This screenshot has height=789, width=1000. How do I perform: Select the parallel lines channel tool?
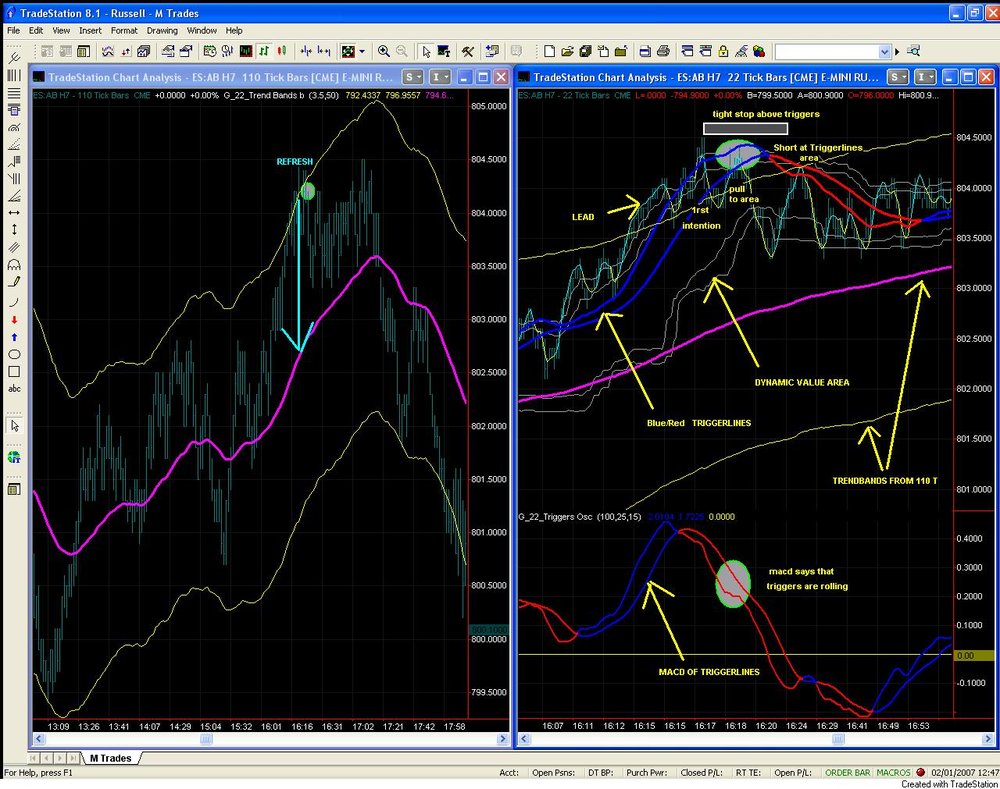(x=14, y=247)
